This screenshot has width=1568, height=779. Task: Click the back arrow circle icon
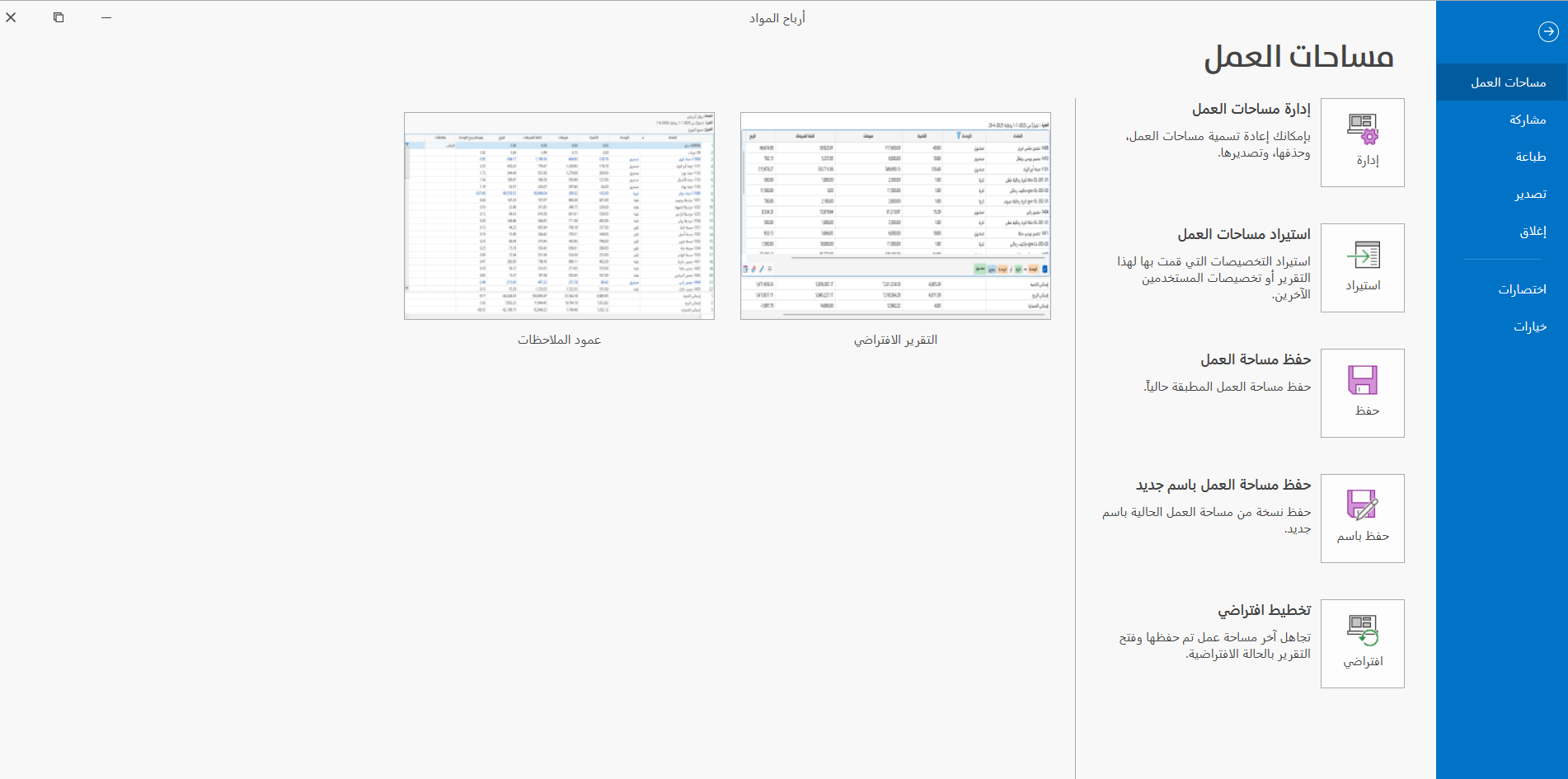[x=1548, y=32]
